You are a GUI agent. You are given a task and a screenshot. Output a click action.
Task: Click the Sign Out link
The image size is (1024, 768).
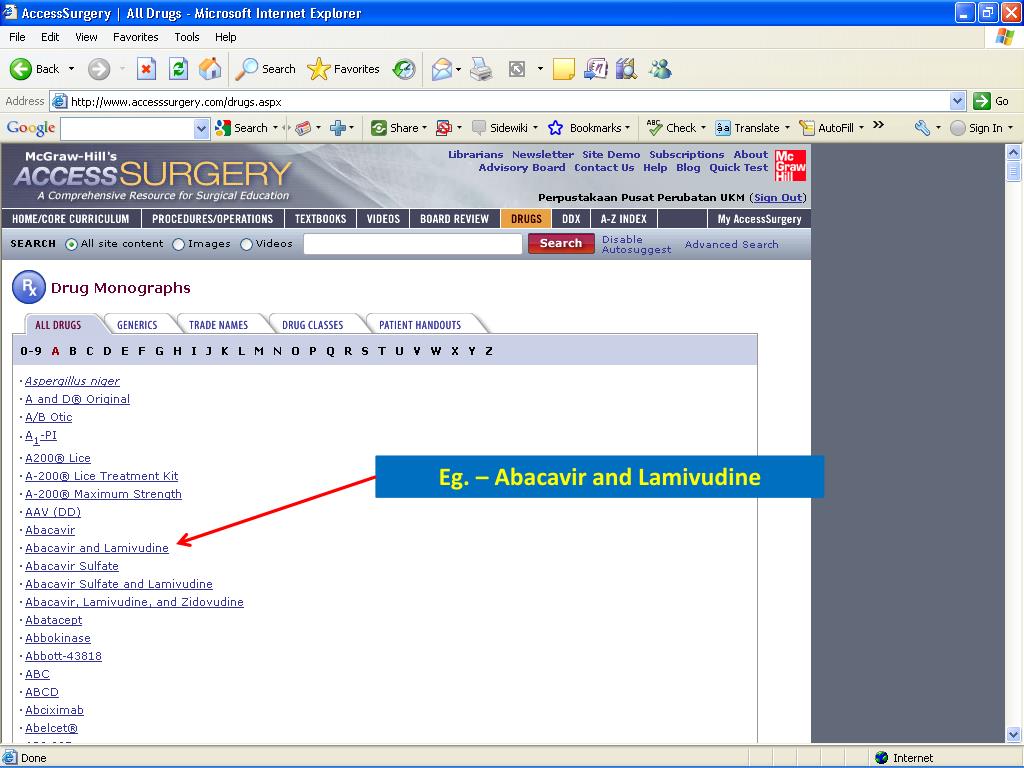tap(778, 197)
